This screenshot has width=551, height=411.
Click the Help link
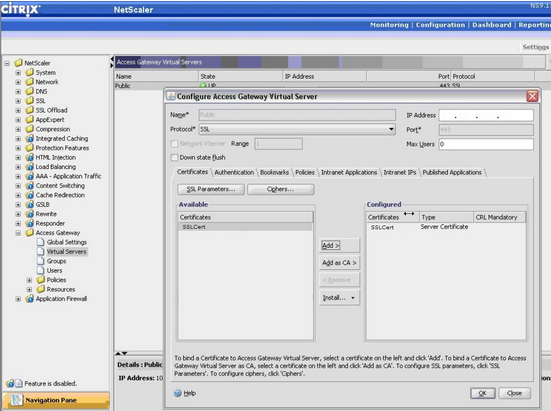click(189, 393)
